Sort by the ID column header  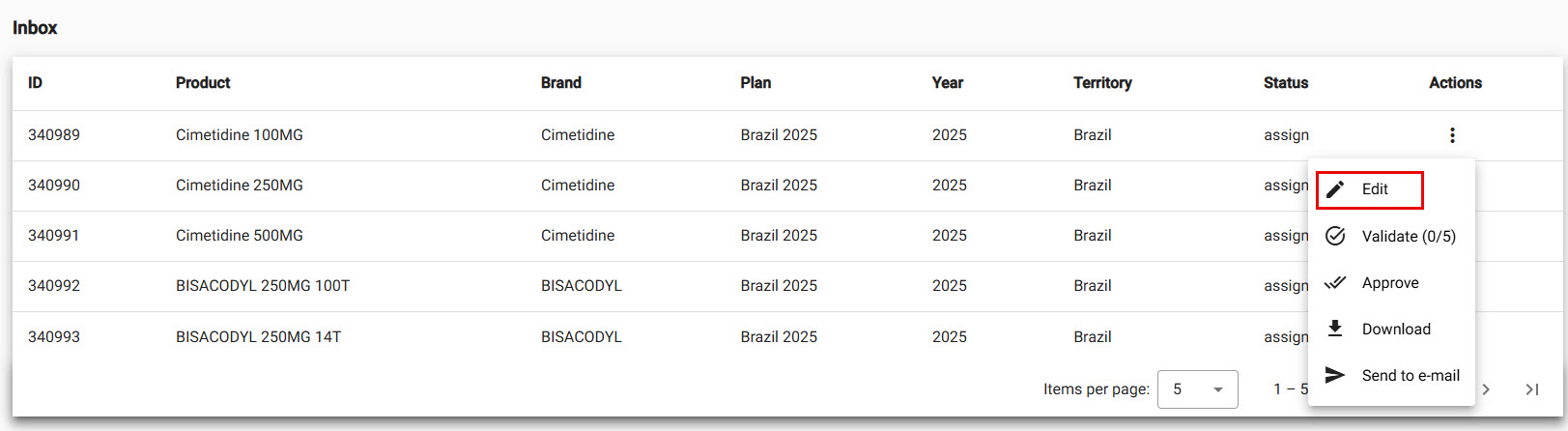click(x=35, y=83)
